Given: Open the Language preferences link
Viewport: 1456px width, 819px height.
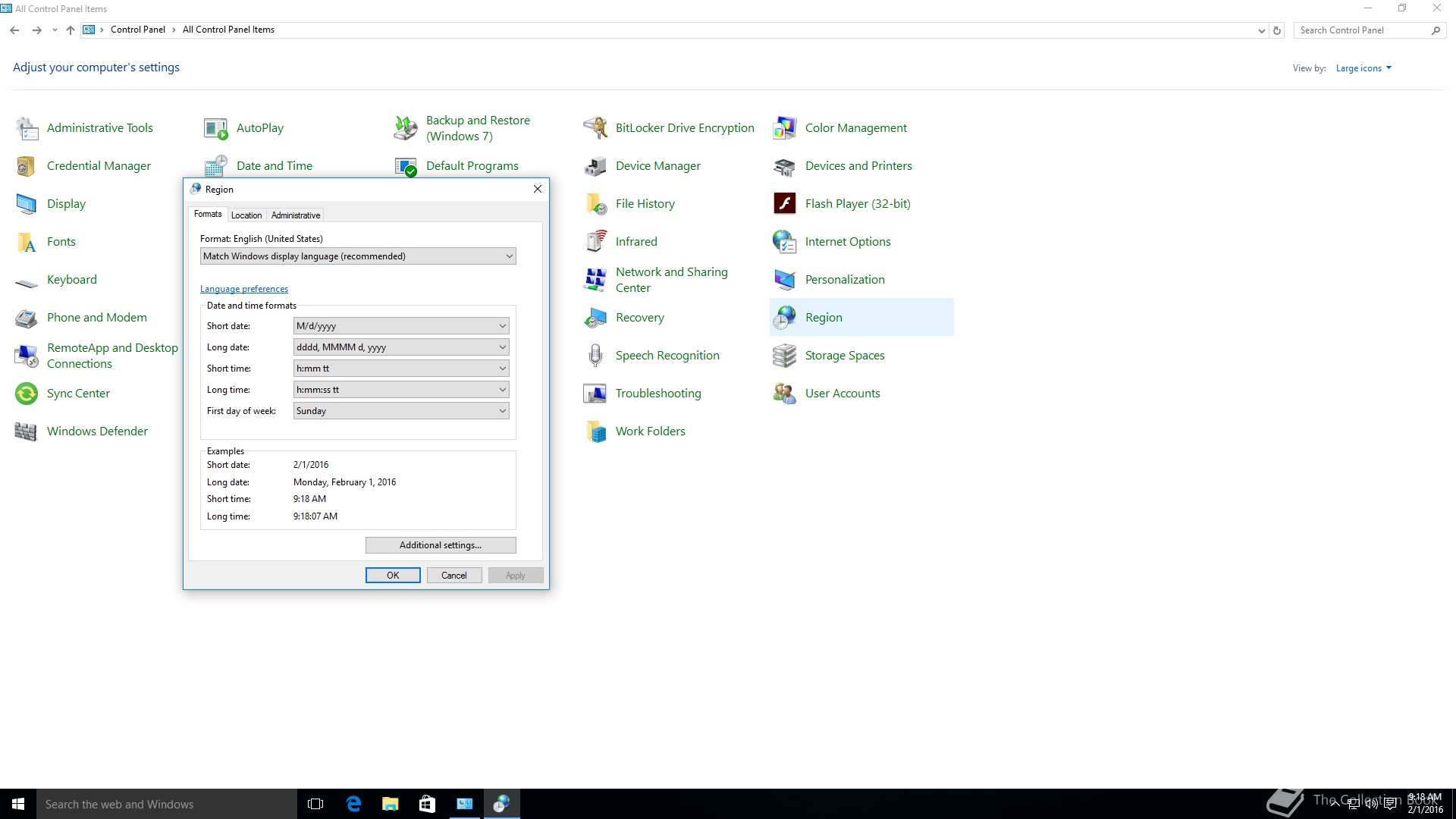Looking at the screenshot, I should (x=244, y=289).
